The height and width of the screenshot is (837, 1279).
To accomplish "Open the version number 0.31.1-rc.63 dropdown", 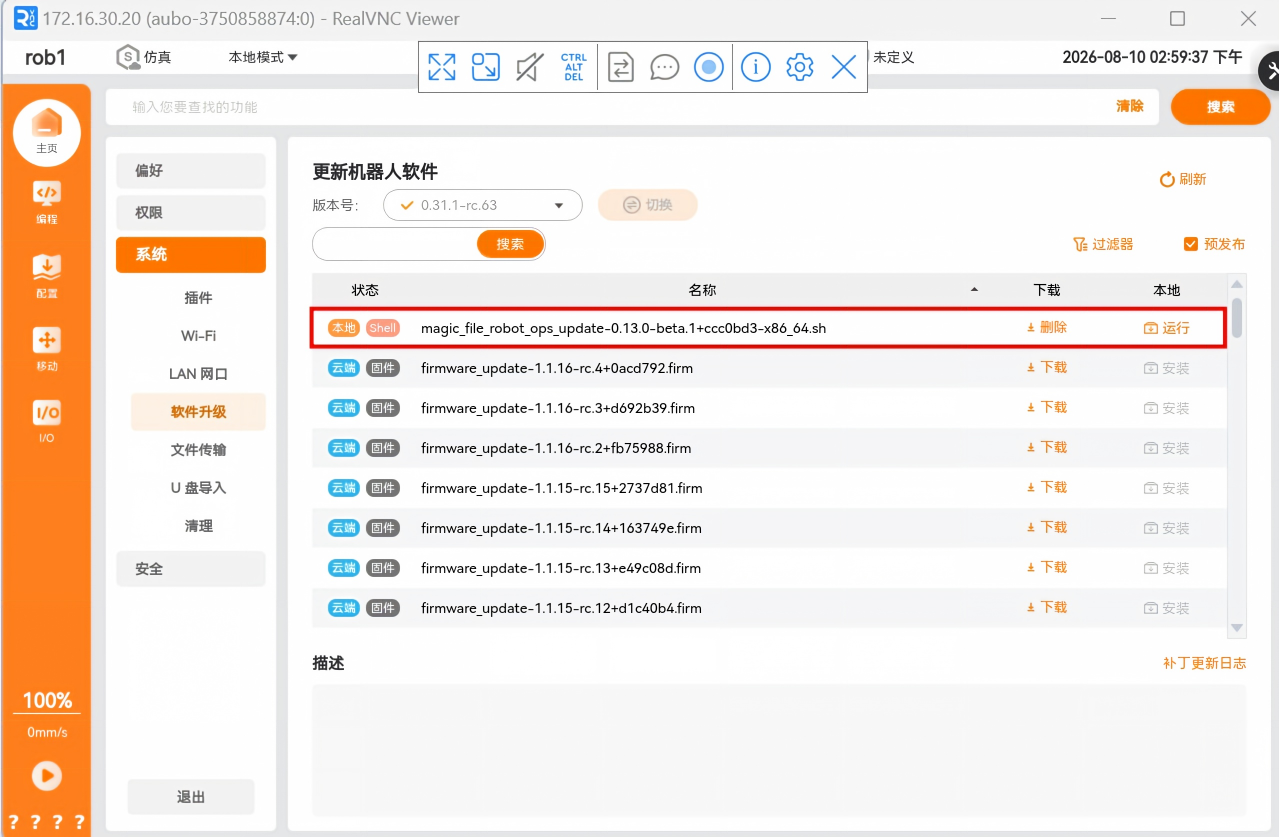I will click(x=483, y=205).
